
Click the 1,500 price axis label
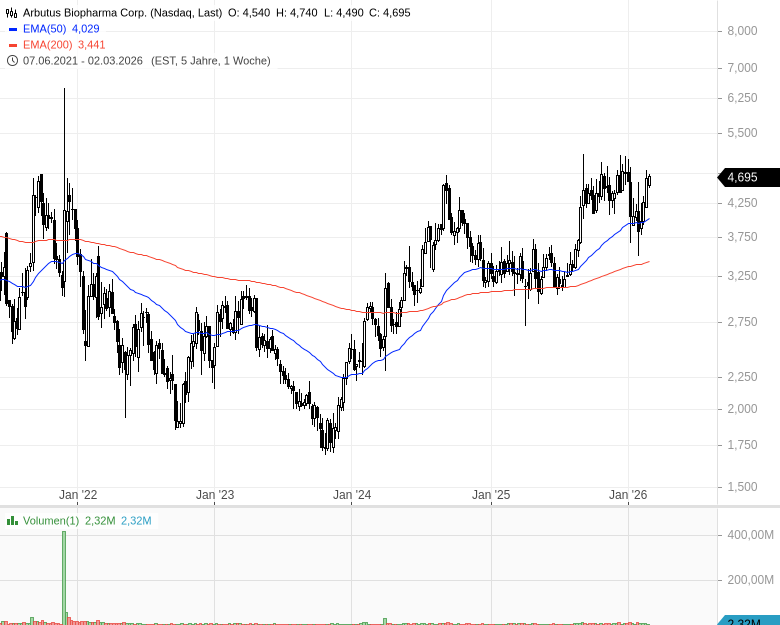[741, 487]
